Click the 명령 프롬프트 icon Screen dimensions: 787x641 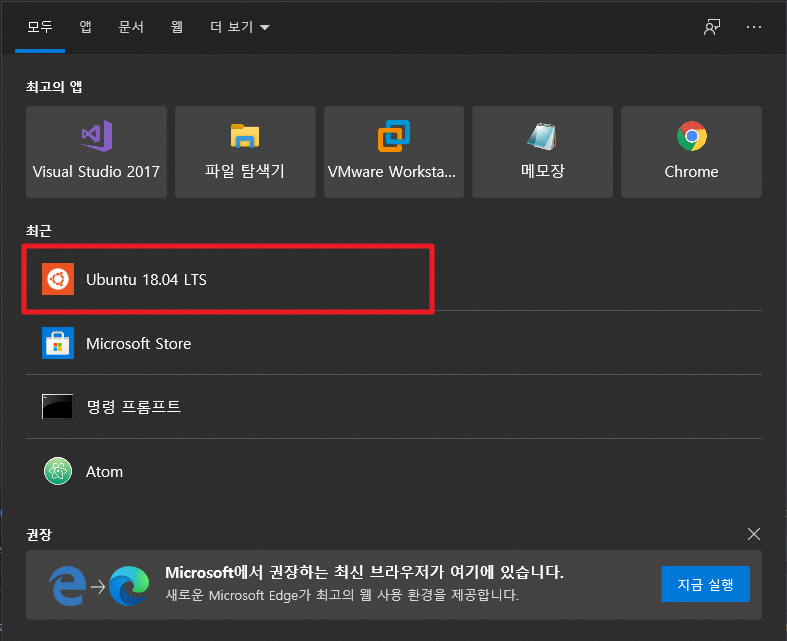tap(58, 407)
